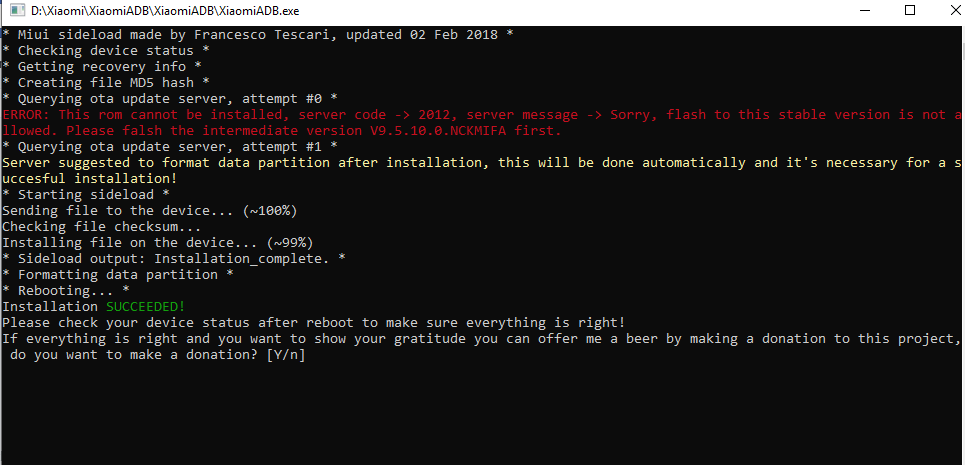
Task: Click "Sending file to the device" progress line
Action: pos(150,210)
